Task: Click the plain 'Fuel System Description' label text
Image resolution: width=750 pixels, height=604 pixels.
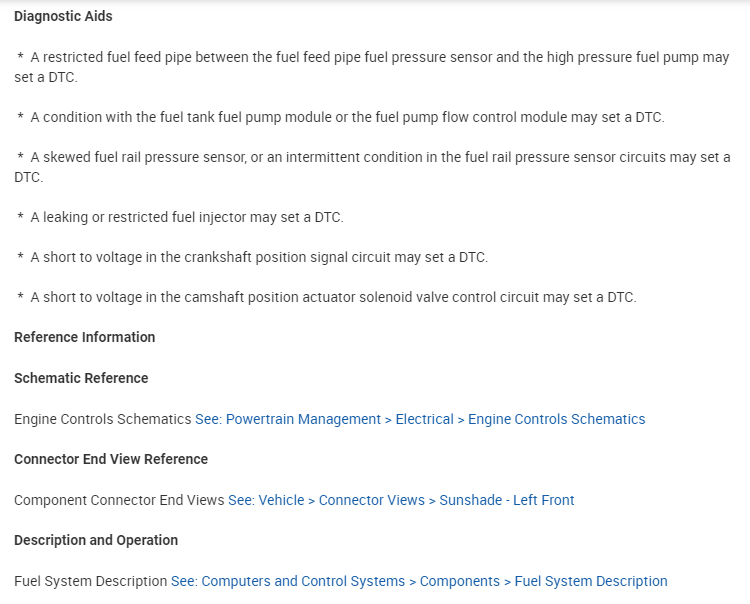Action: point(90,581)
